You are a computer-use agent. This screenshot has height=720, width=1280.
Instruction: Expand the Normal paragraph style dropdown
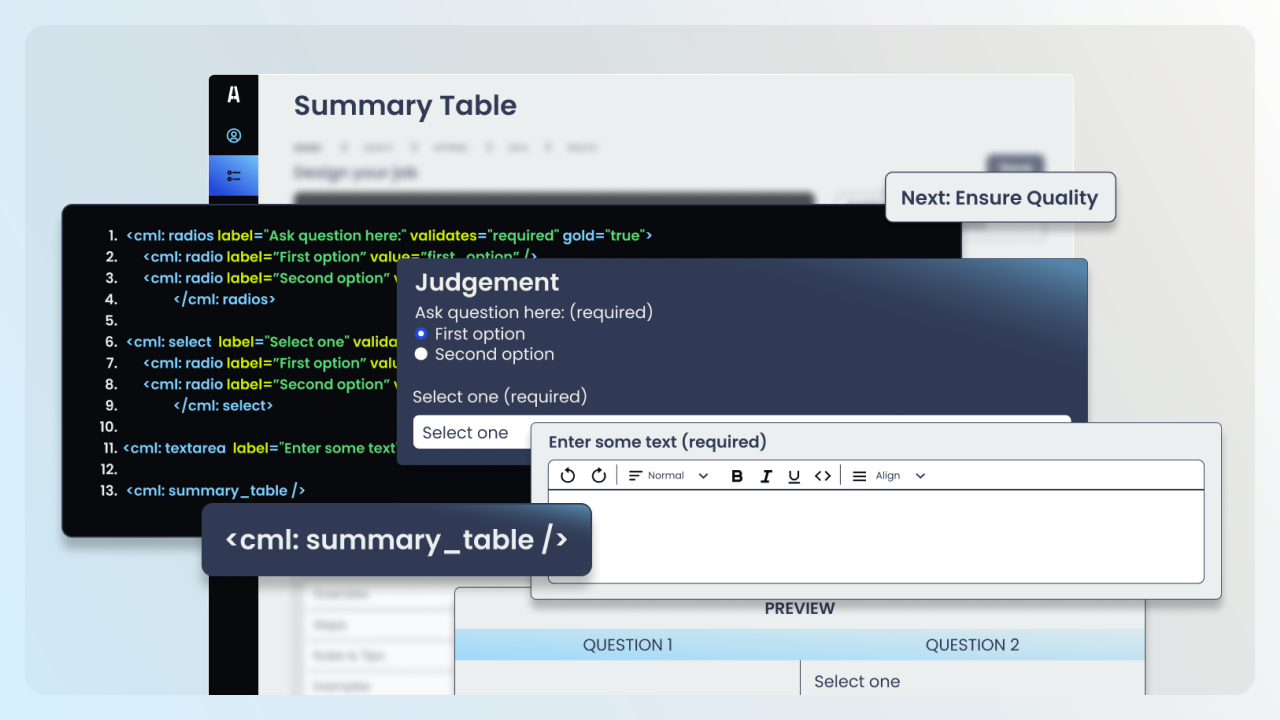click(x=668, y=475)
